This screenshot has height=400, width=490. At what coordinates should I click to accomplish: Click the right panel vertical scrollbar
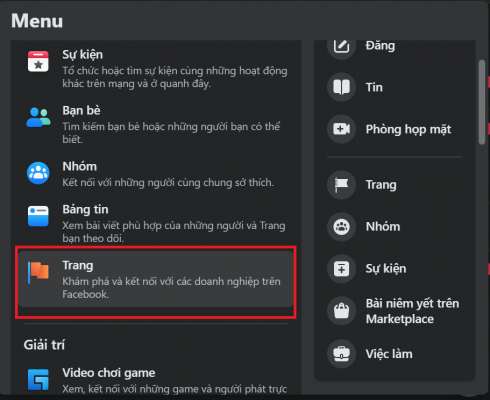coord(482,102)
